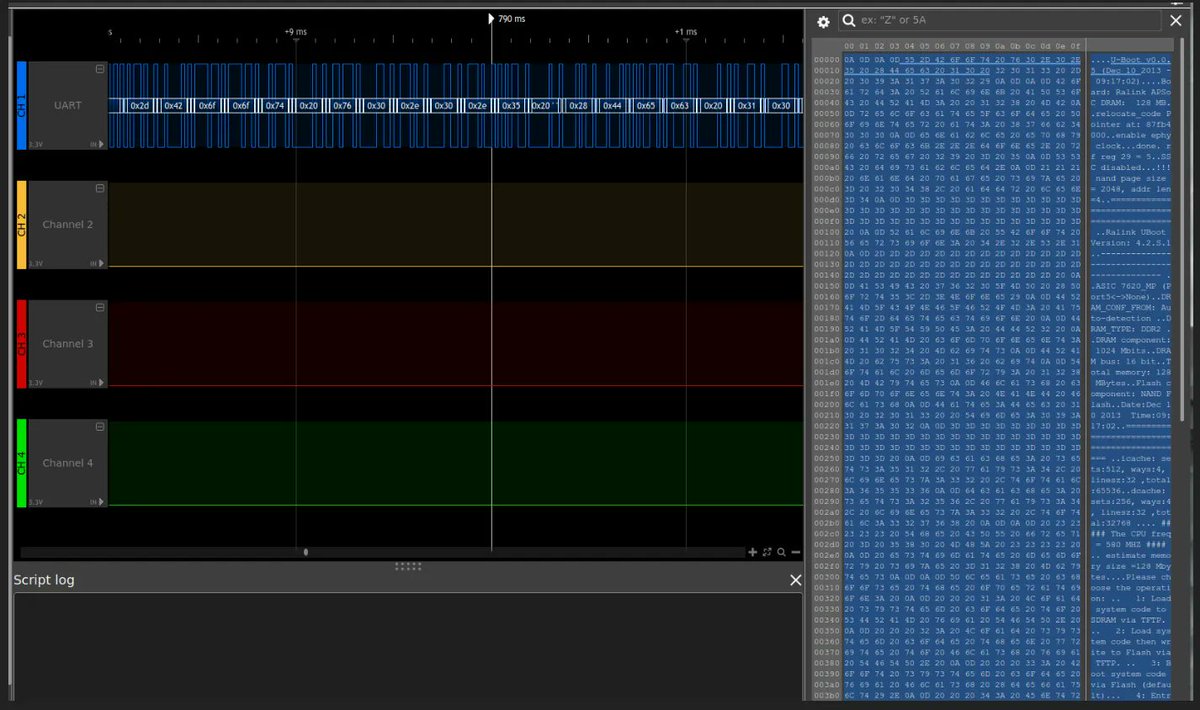Click the hex view search magnifier icon
This screenshot has height=710, width=1200.
click(848, 21)
